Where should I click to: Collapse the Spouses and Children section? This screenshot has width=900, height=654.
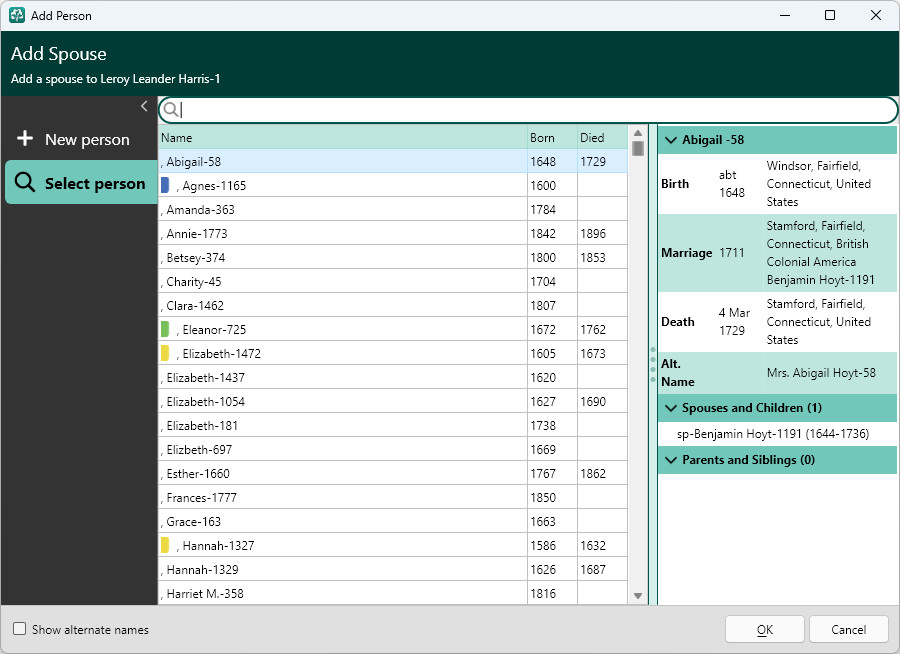pos(670,408)
